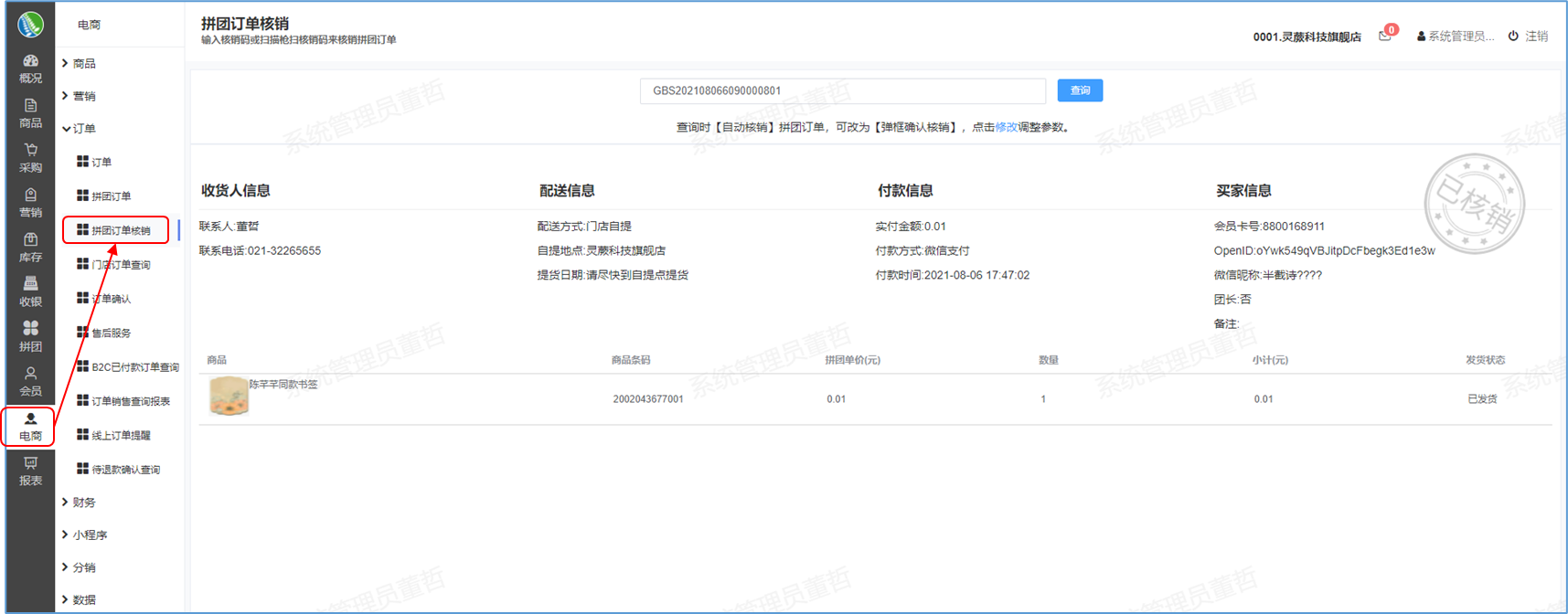Viewport: 1568px width, 614px height.
Task: Open the 订单销售查询报表 menu item
Action: [x=123, y=401]
